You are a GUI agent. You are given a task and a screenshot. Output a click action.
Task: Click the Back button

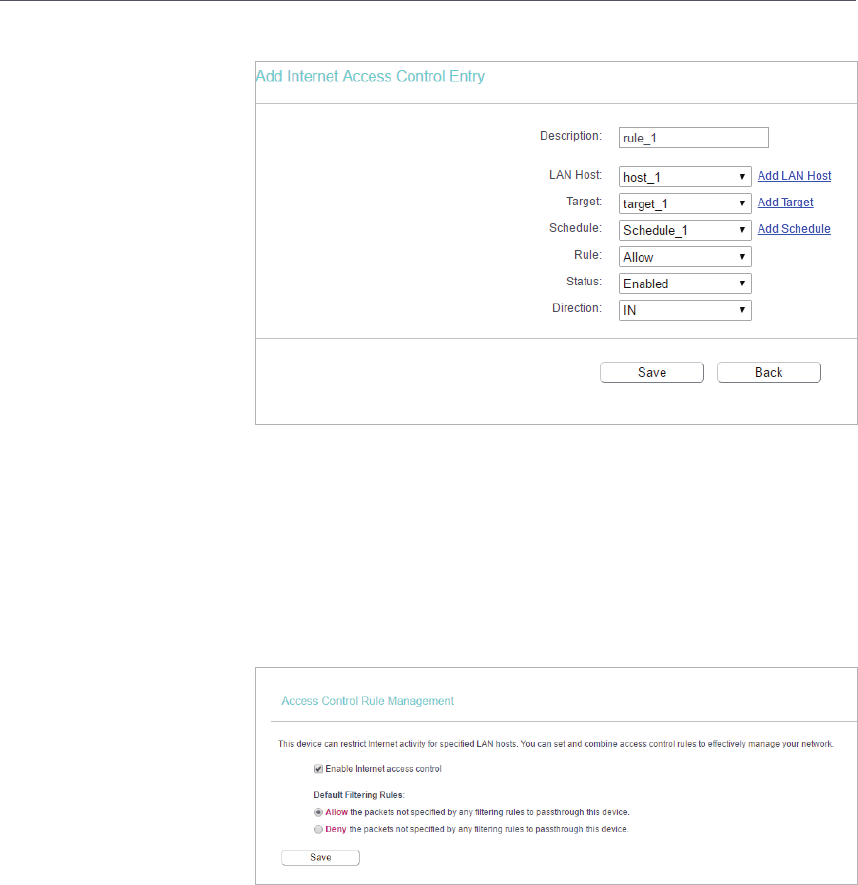[768, 373]
